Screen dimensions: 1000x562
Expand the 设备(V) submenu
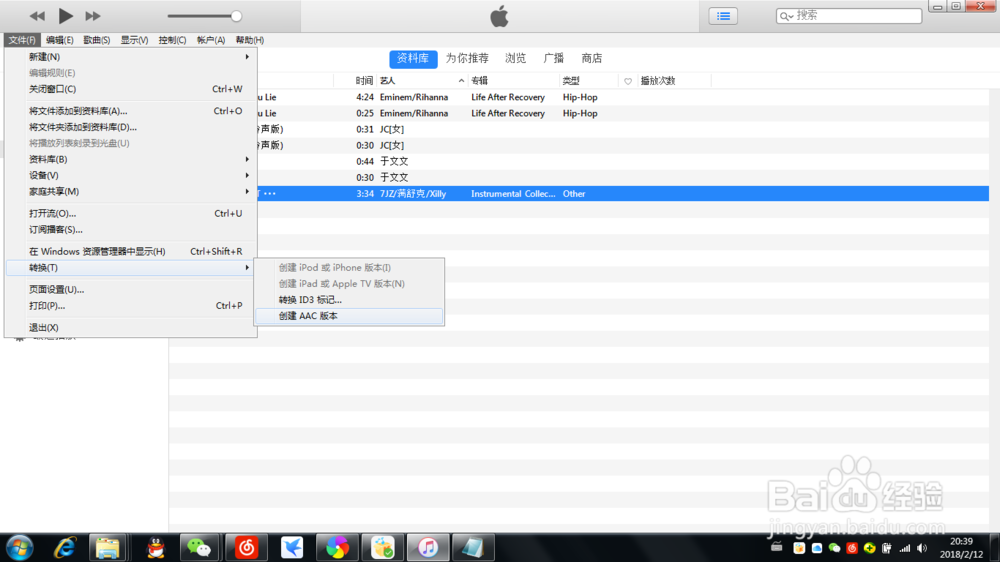131,175
